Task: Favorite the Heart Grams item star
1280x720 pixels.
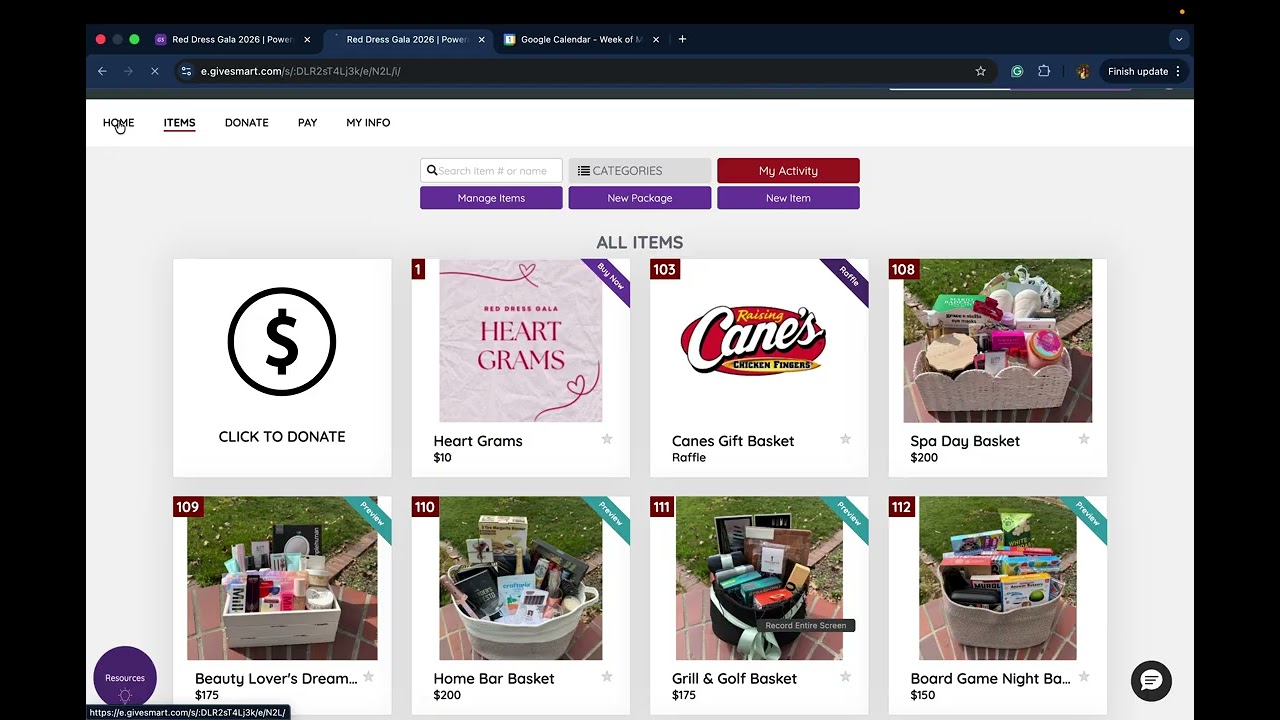Action: coord(606,439)
